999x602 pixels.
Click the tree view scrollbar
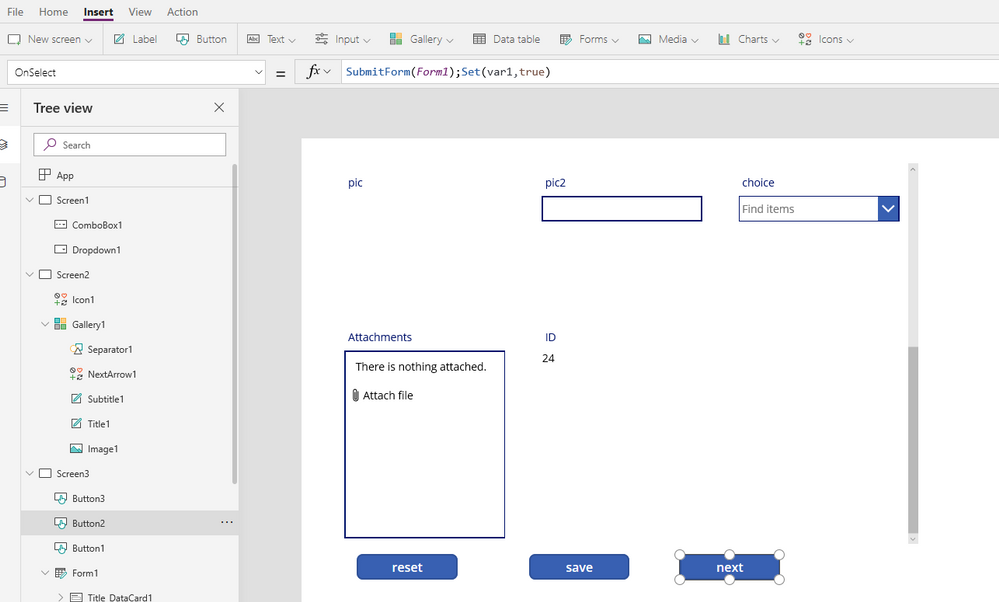(234, 324)
